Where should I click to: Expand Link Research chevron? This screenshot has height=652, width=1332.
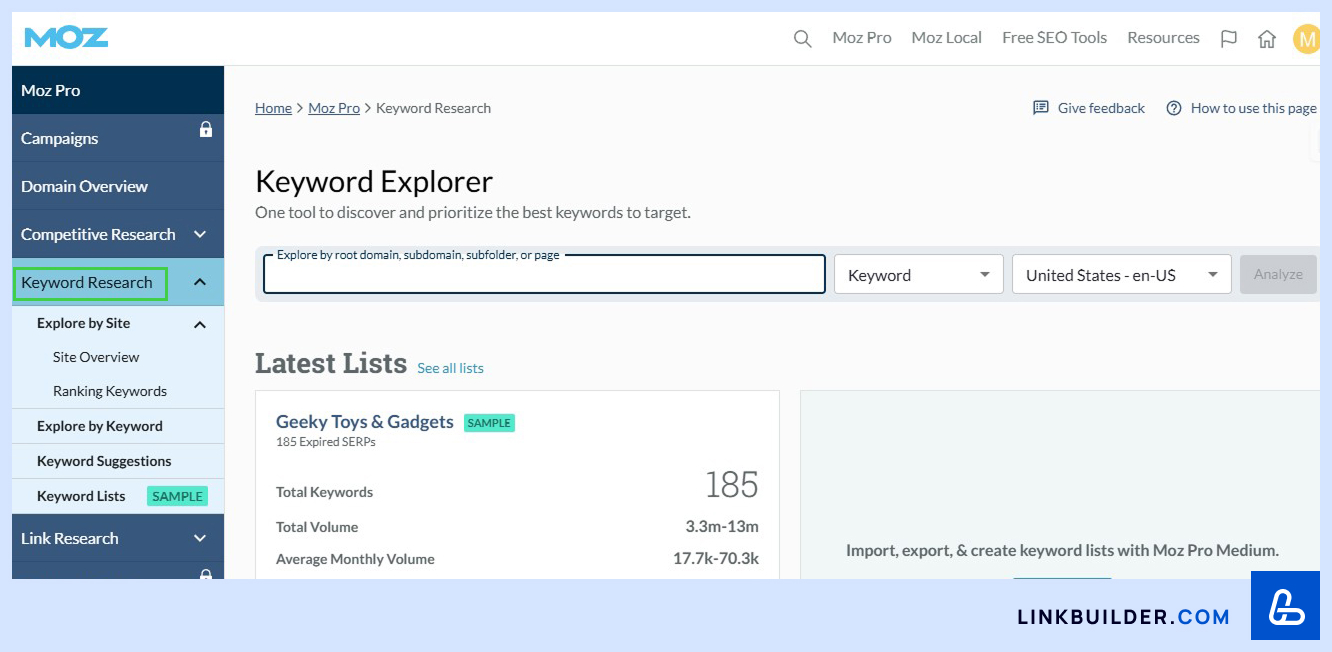200,538
